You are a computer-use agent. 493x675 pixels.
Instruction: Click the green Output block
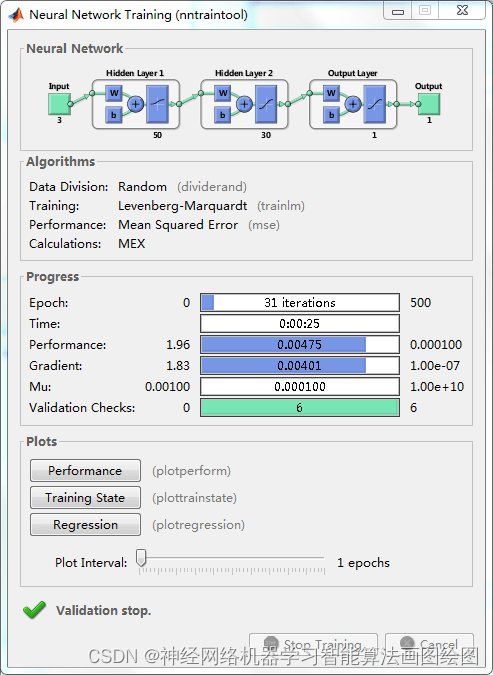[x=429, y=104]
